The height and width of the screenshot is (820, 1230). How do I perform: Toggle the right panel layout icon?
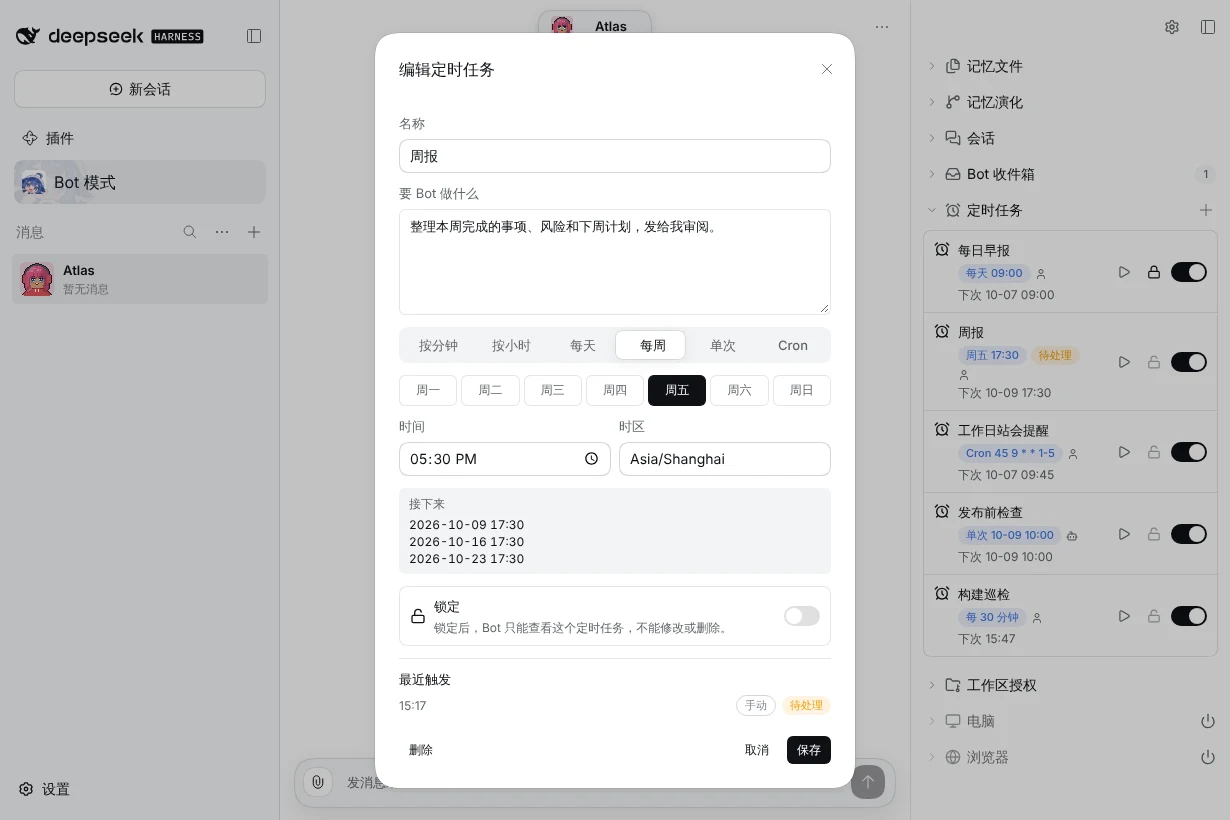[1208, 27]
